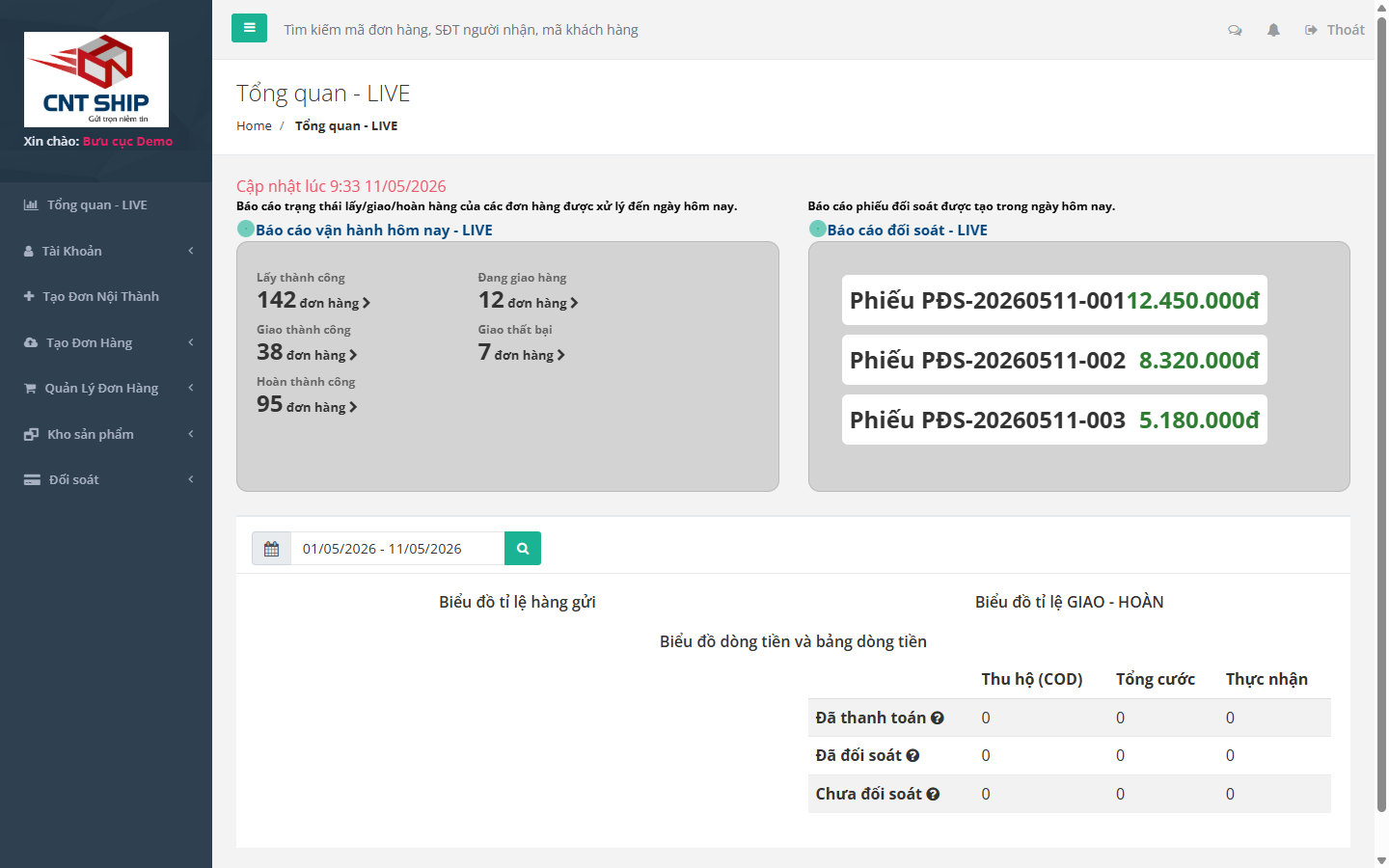Image resolution: width=1389 pixels, height=868 pixels.
Task: Click the teal dot beside Báo cáo đối soát
Action: click(x=818, y=229)
